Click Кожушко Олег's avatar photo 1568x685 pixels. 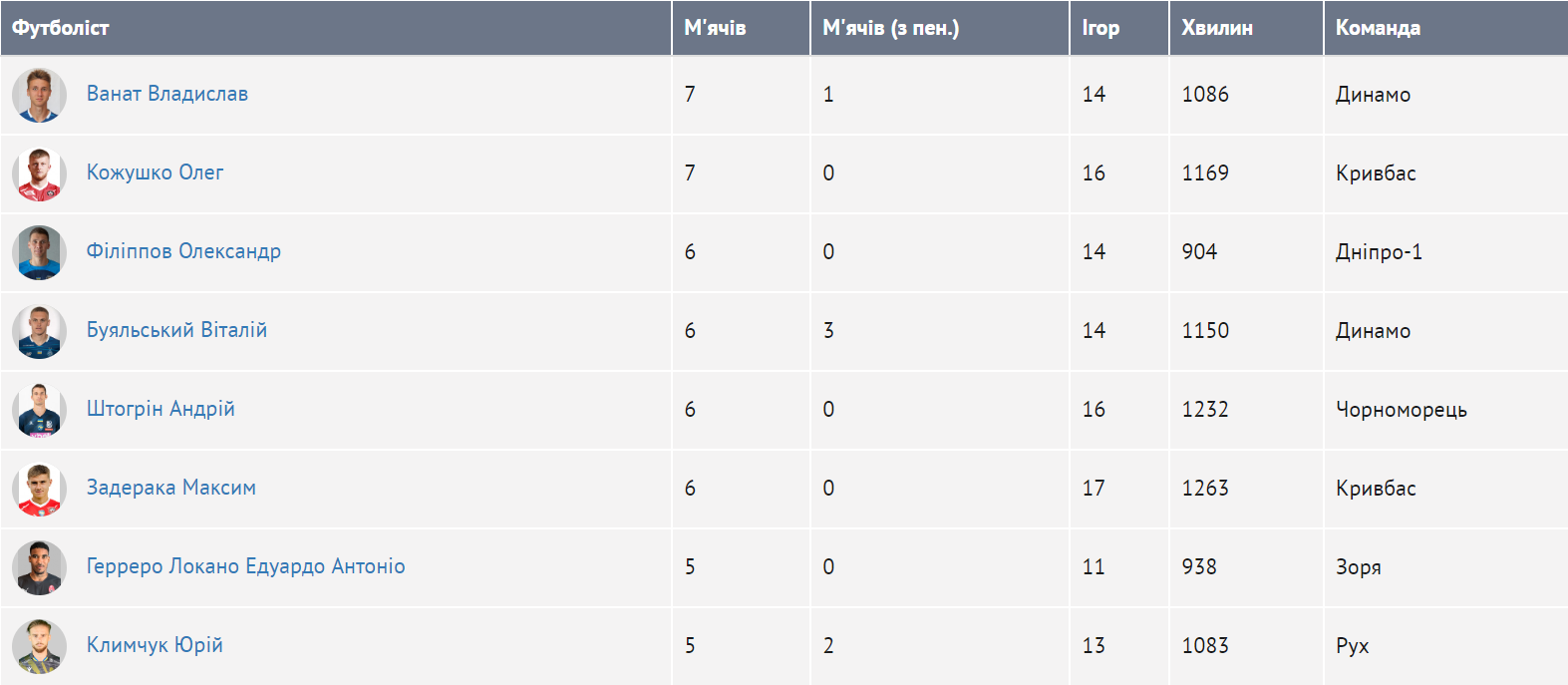point(39,173)
